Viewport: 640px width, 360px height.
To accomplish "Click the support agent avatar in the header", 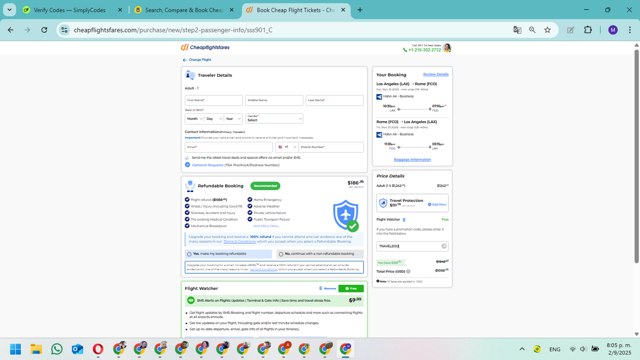I will click(x=447, y=48).
